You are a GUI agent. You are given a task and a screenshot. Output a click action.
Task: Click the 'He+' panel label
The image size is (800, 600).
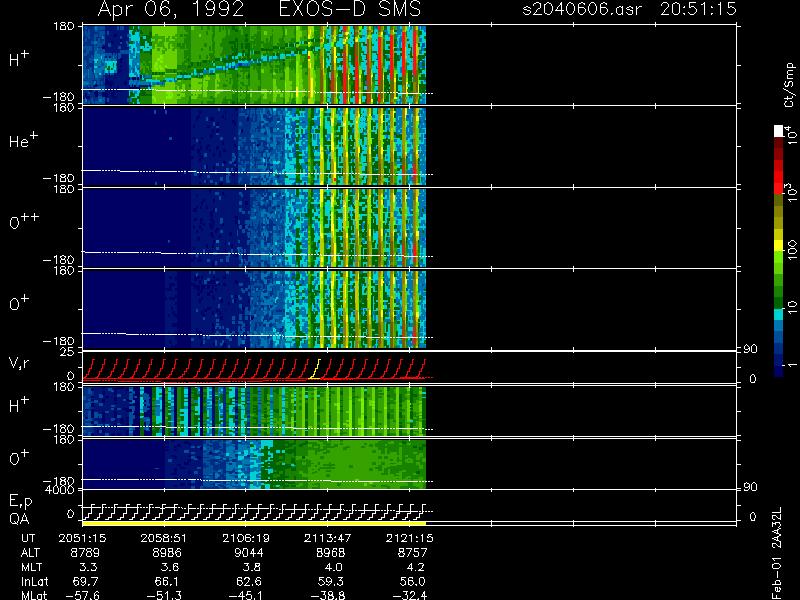[x=23, y=140]
